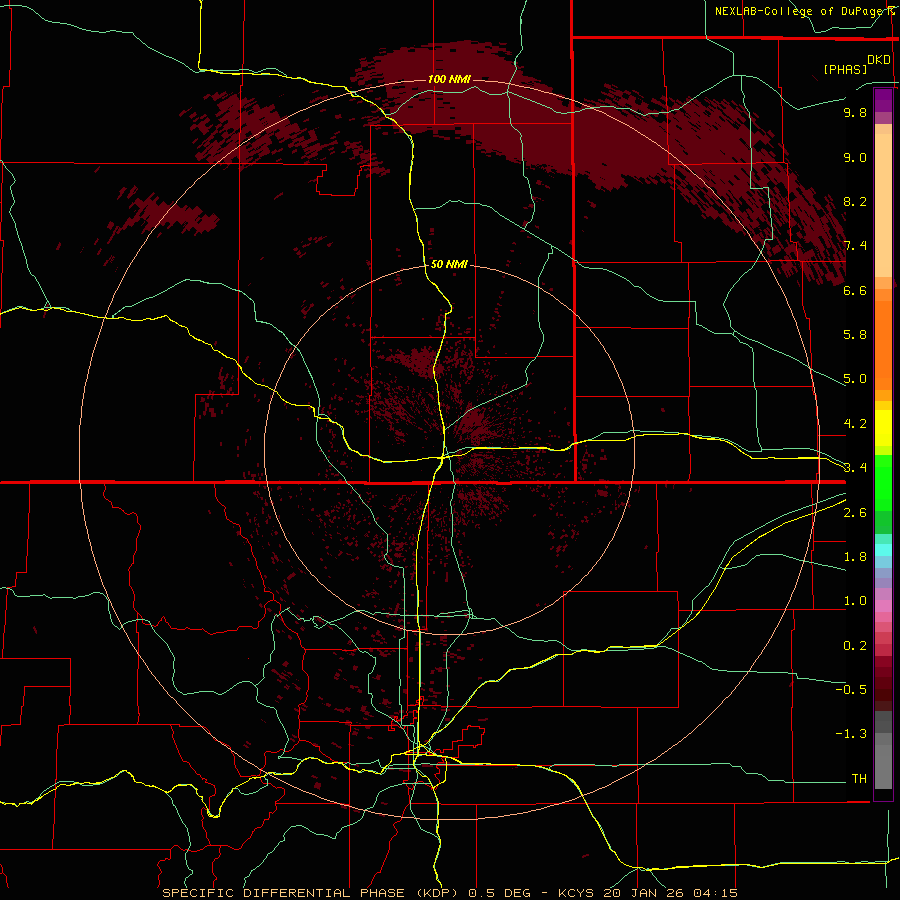Select the -1.3 scale value
The height and width of the screenshot is (900, 900).
click(x=851, y=734)
